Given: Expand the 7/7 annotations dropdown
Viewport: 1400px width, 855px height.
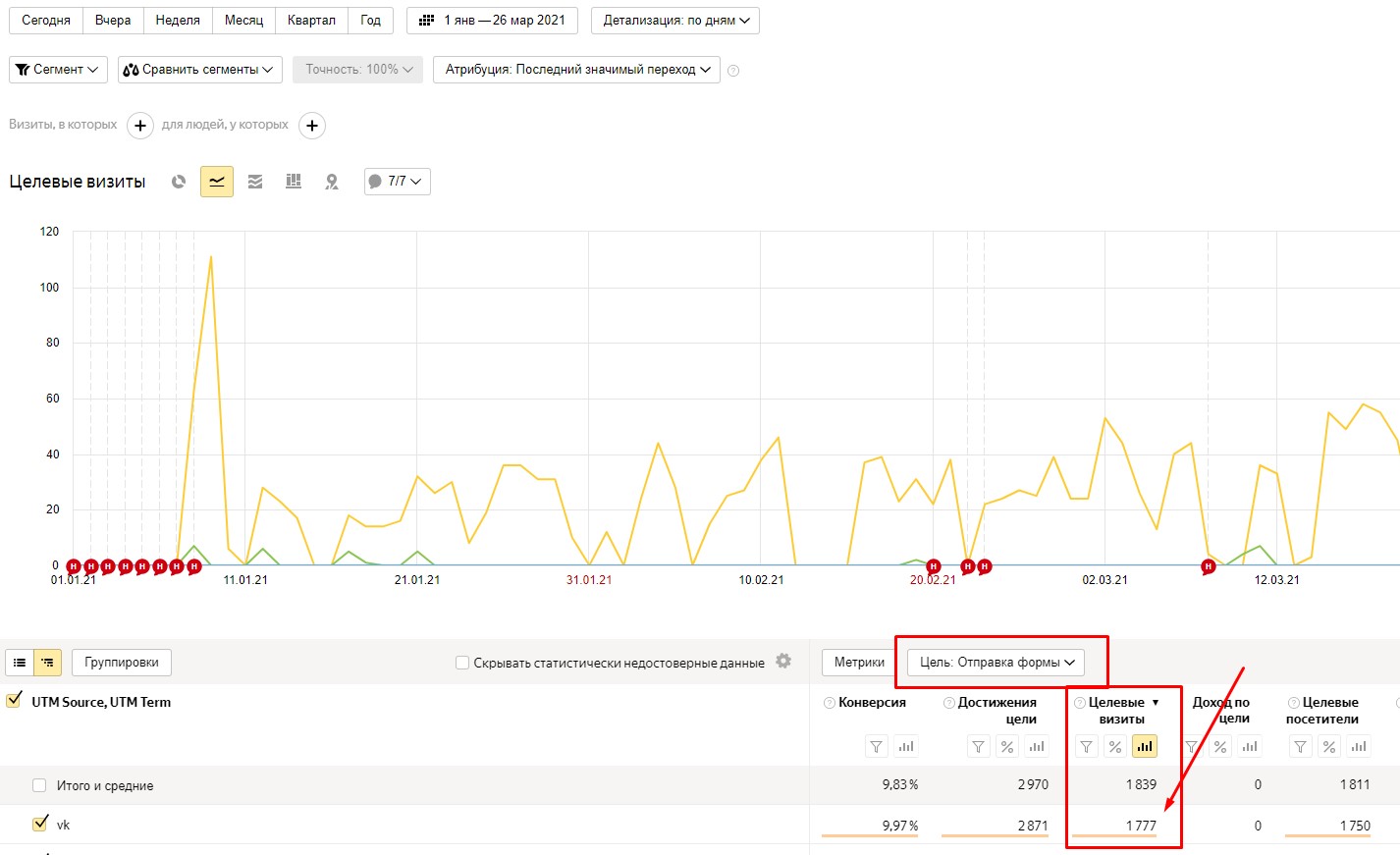Looking at the screenshot, I should tap(398, 182).
